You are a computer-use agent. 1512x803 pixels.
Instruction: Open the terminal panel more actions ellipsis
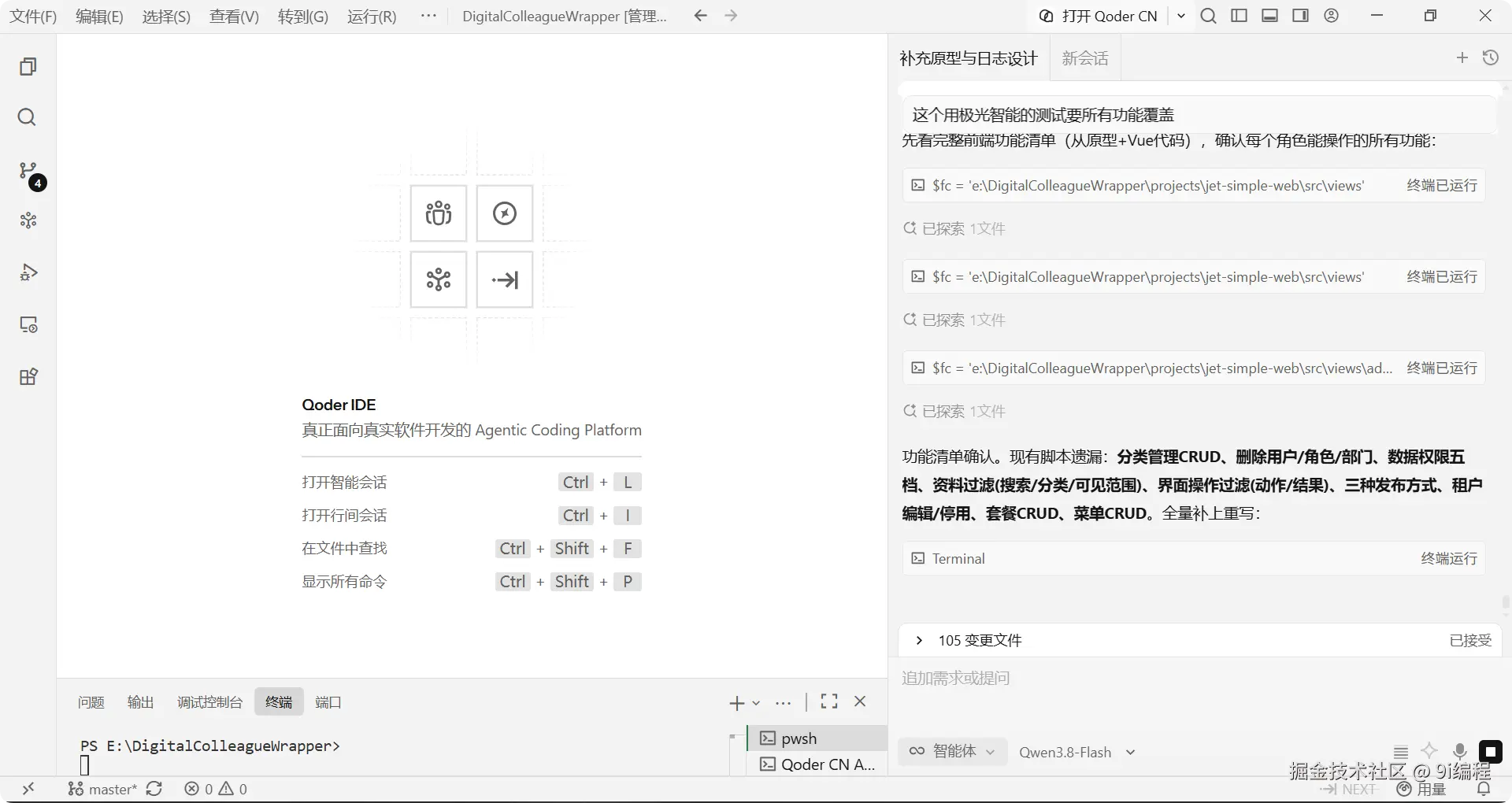point(783,703)
